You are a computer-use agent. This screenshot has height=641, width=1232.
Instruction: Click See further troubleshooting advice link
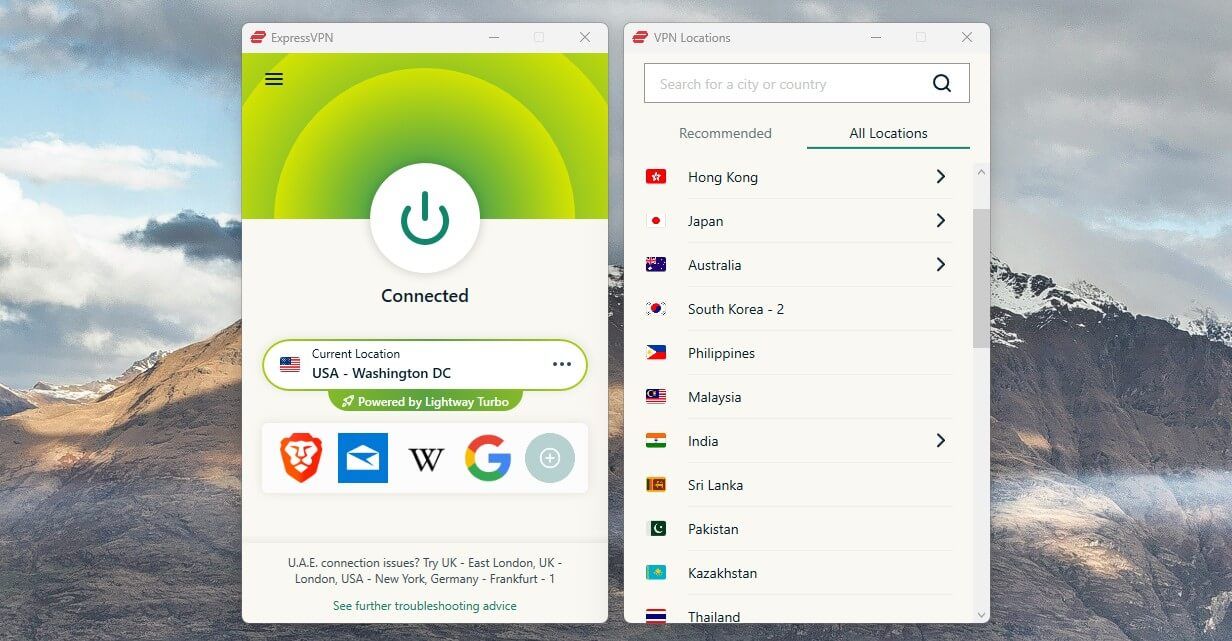tap(425, 606)
